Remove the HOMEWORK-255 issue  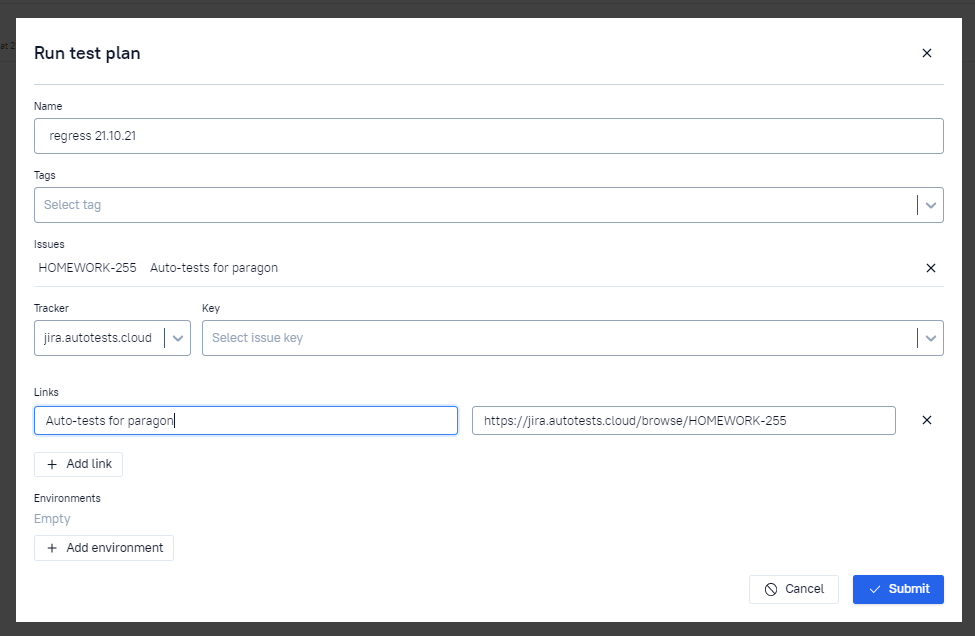(x=930, y=268)
